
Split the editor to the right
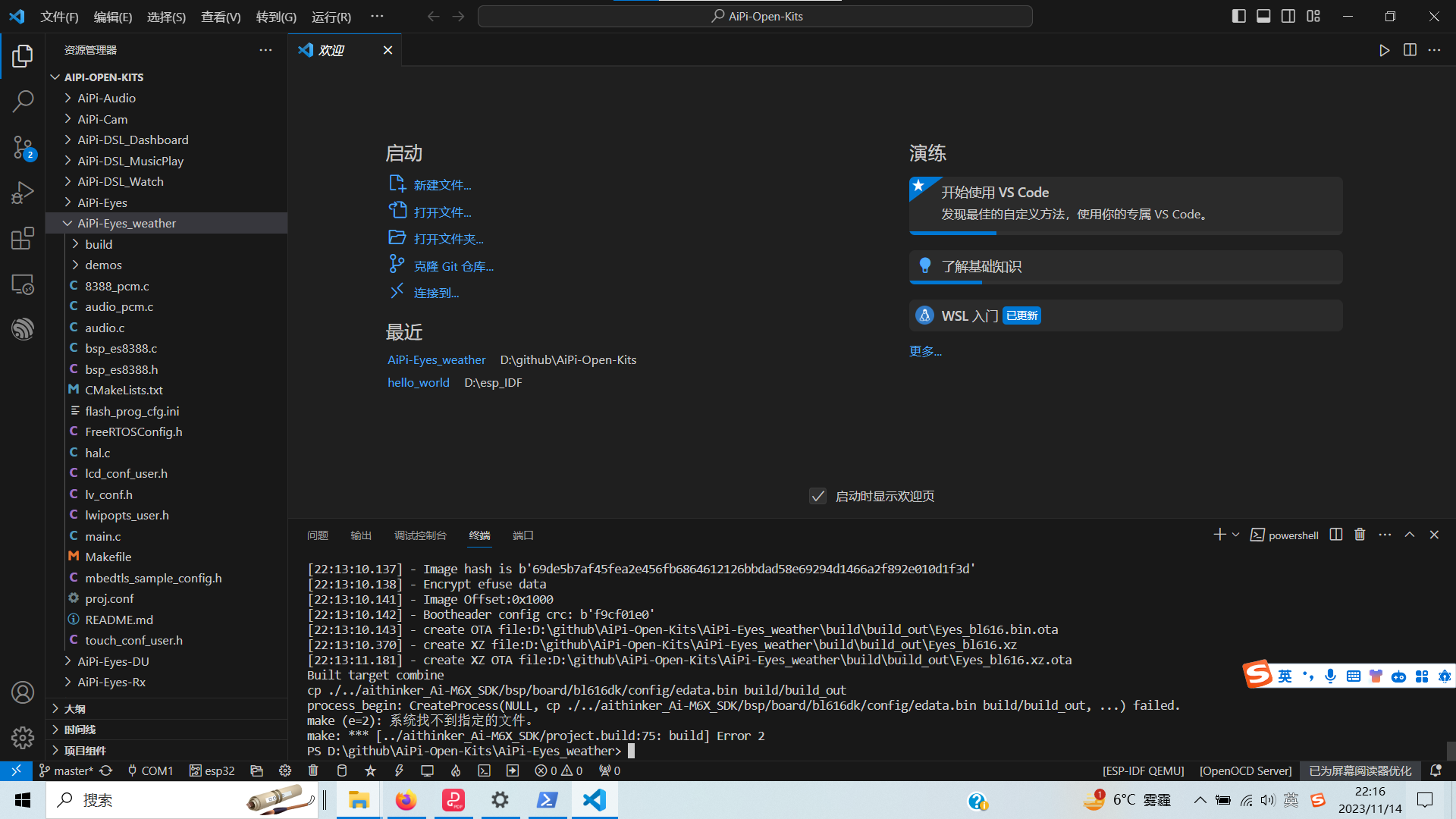tap(1410, 50)
